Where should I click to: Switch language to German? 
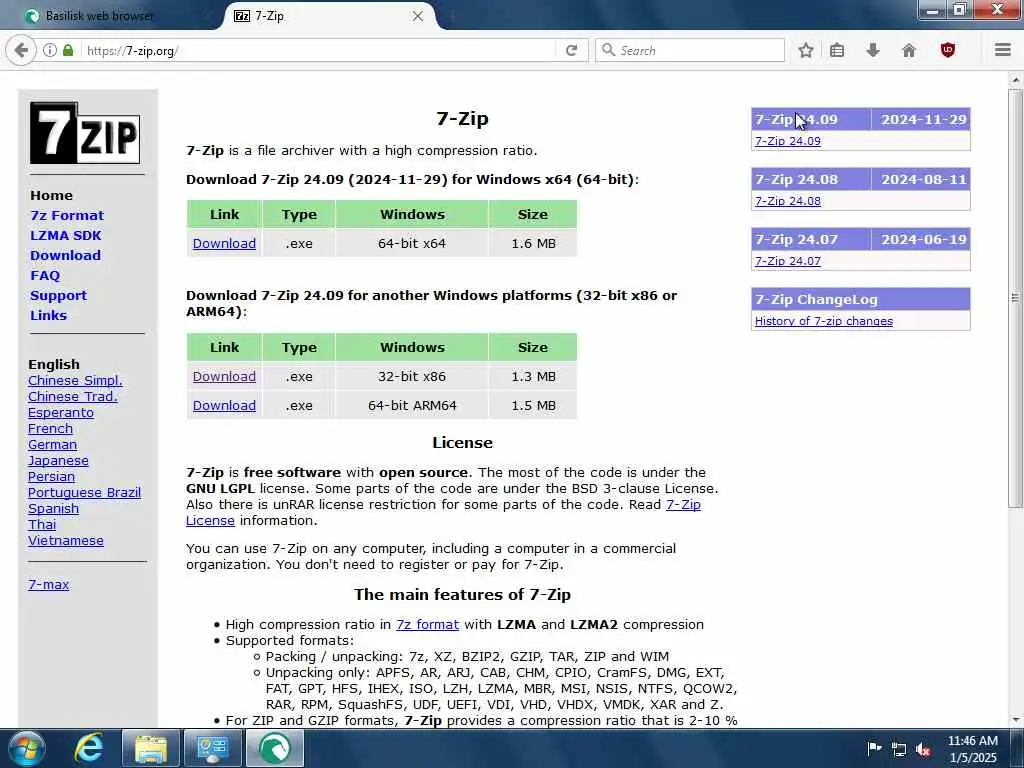point(52,445)
